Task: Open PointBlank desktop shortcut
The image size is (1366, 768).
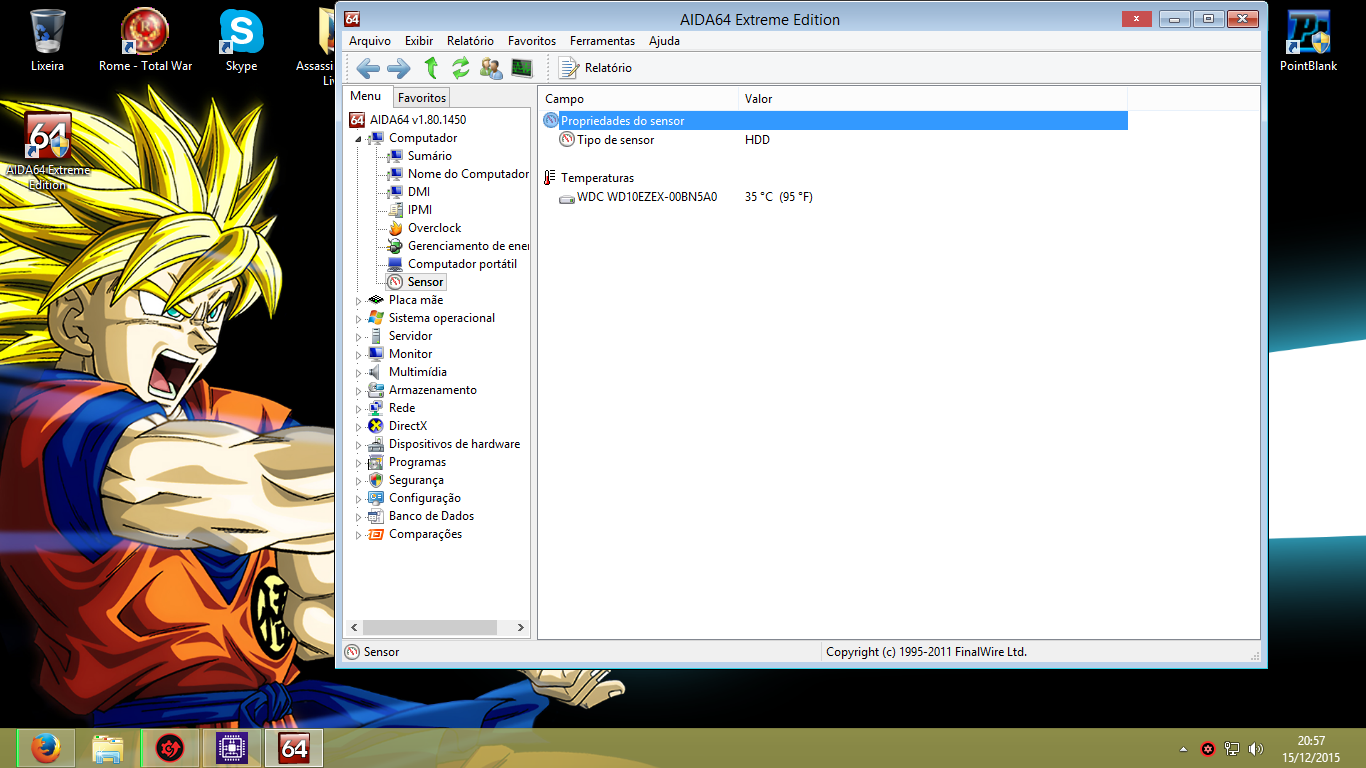Action: (1308, 40)
